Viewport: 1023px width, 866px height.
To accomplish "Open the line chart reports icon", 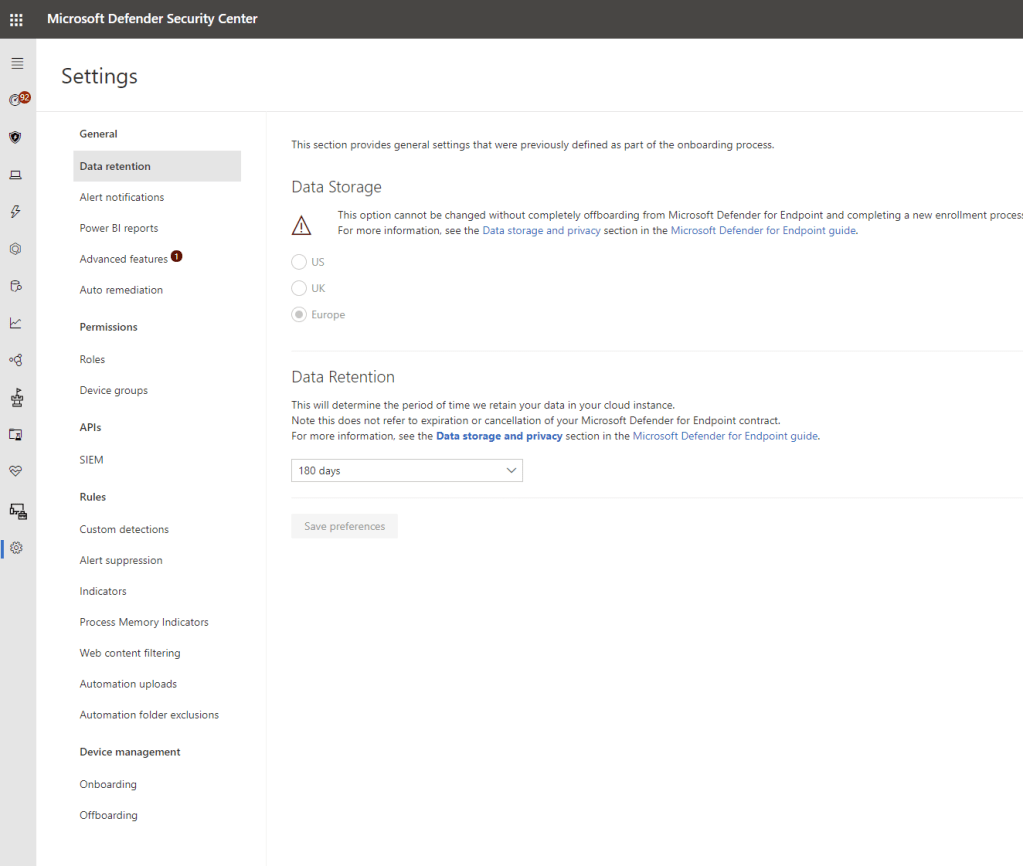I will 16,323.
